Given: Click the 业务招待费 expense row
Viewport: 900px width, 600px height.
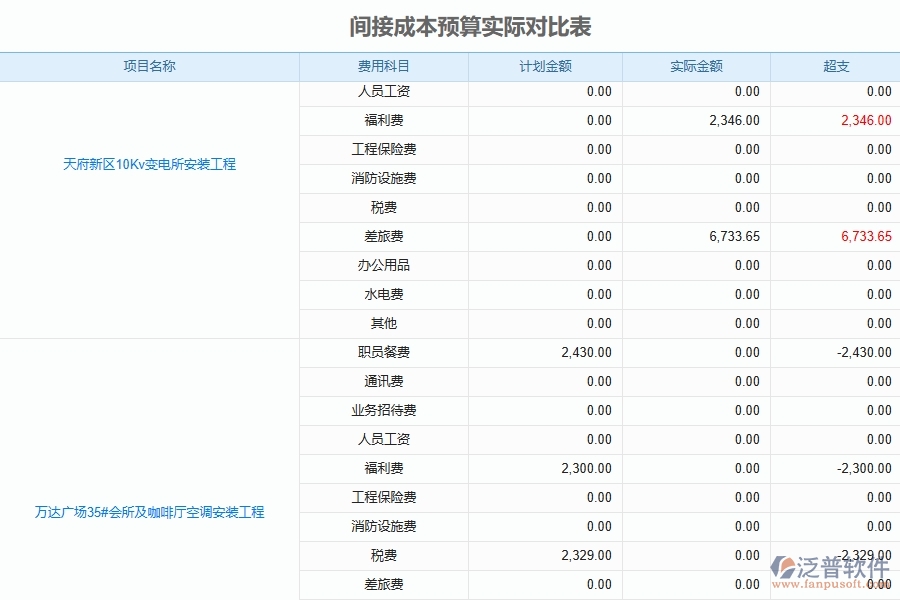Looking at the screenshot, I should pyautogui.click(x=385, y=410).
